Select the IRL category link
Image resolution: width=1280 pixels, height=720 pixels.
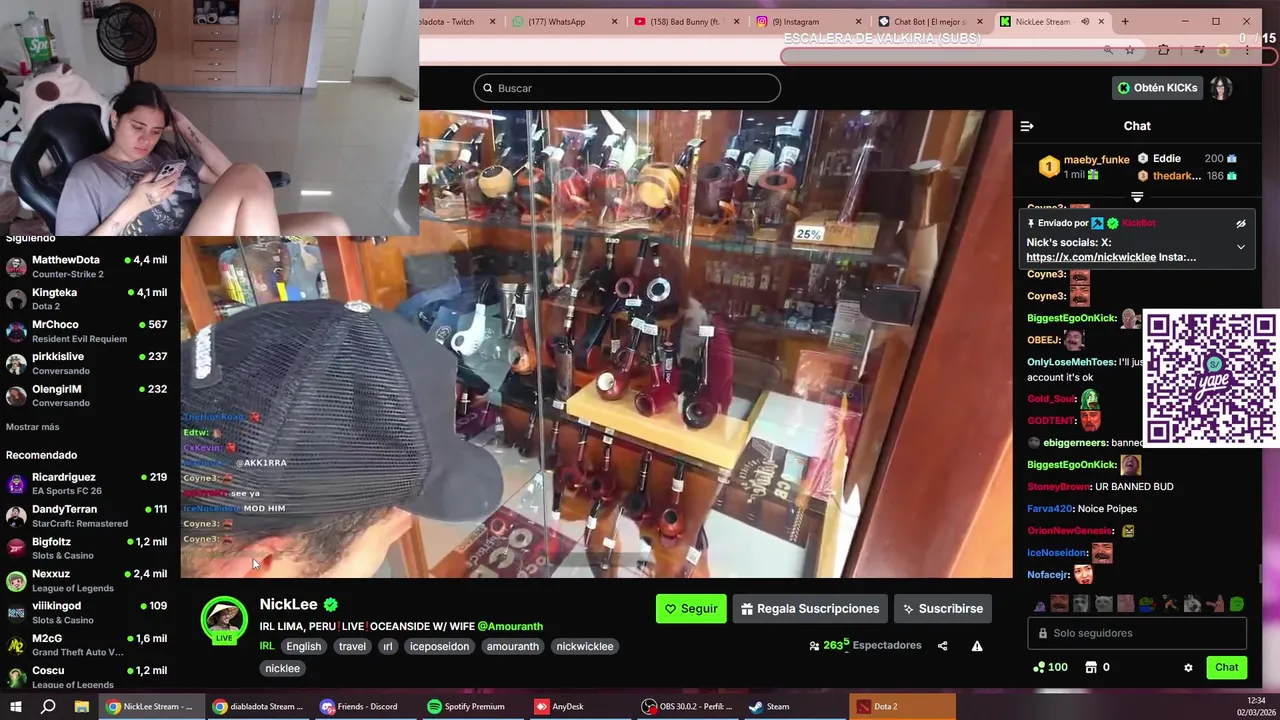pos(267,646)
